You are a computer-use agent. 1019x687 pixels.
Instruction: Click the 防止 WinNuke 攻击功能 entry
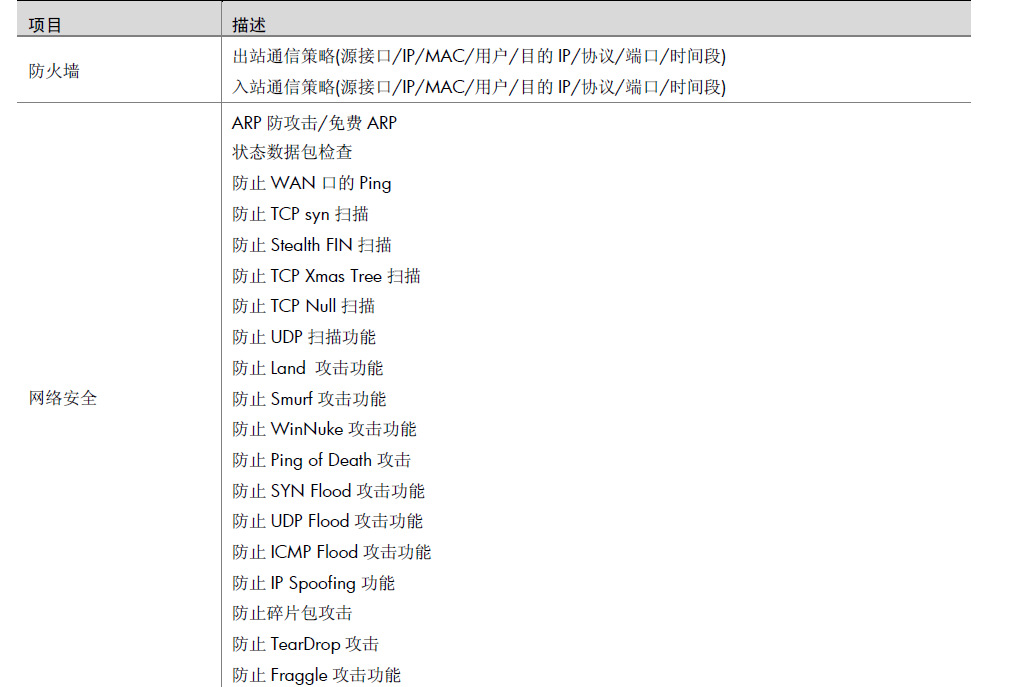pyautogui.click(x=324, y=429)
